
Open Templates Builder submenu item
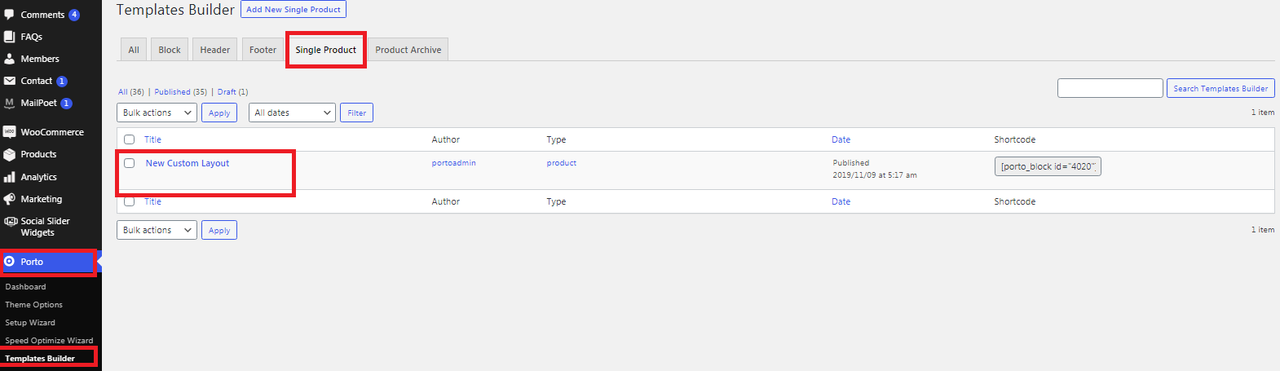point(40,358)
